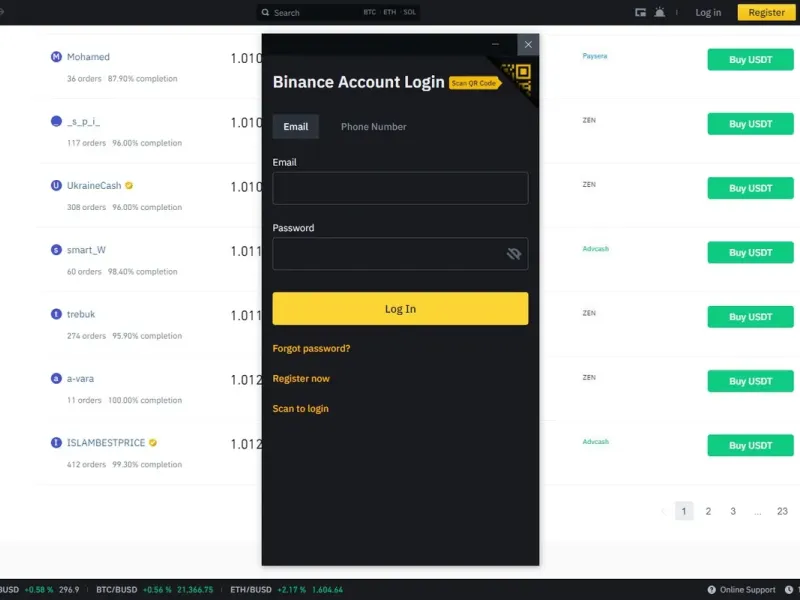Buy USDT from UkraineCash

pyautogui.click(x=751, y=188)
